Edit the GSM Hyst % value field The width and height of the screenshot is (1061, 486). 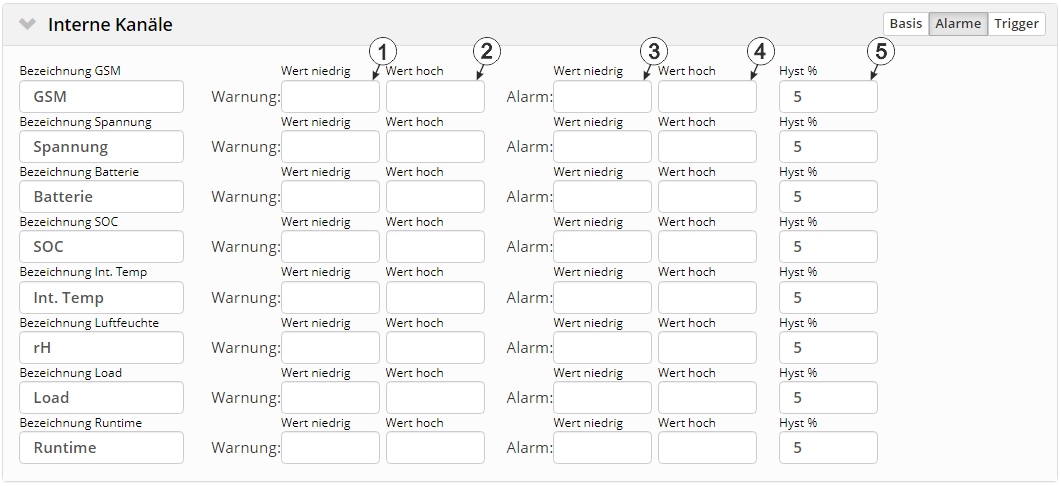(828, 97)
